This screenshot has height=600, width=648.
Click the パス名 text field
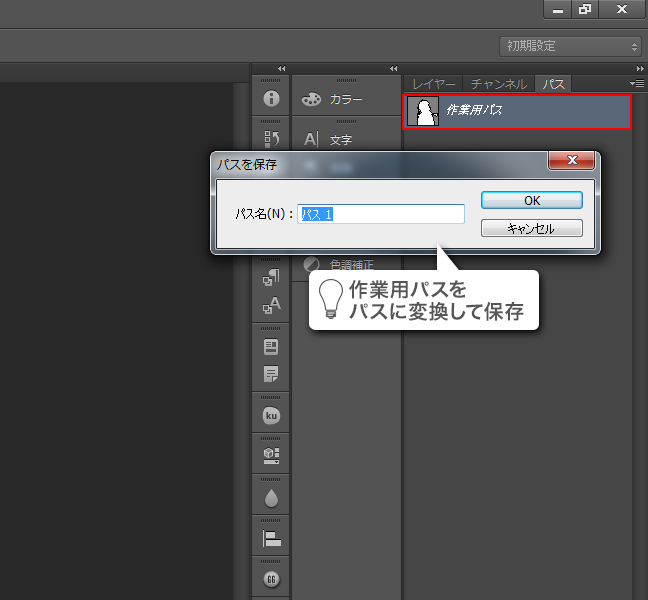click(382, 214)
